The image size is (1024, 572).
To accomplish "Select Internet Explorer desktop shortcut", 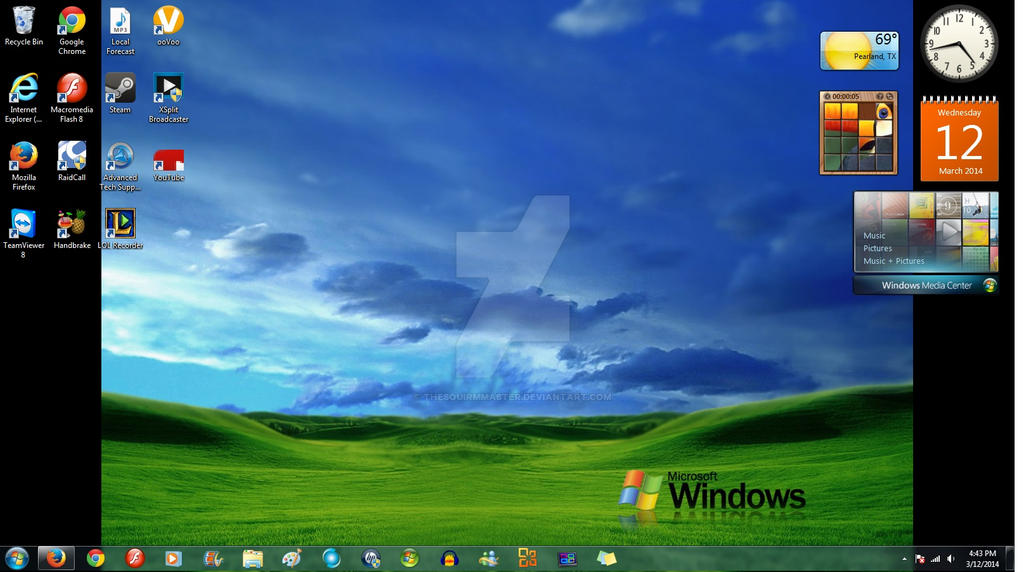I will click(x=24, y=98).
